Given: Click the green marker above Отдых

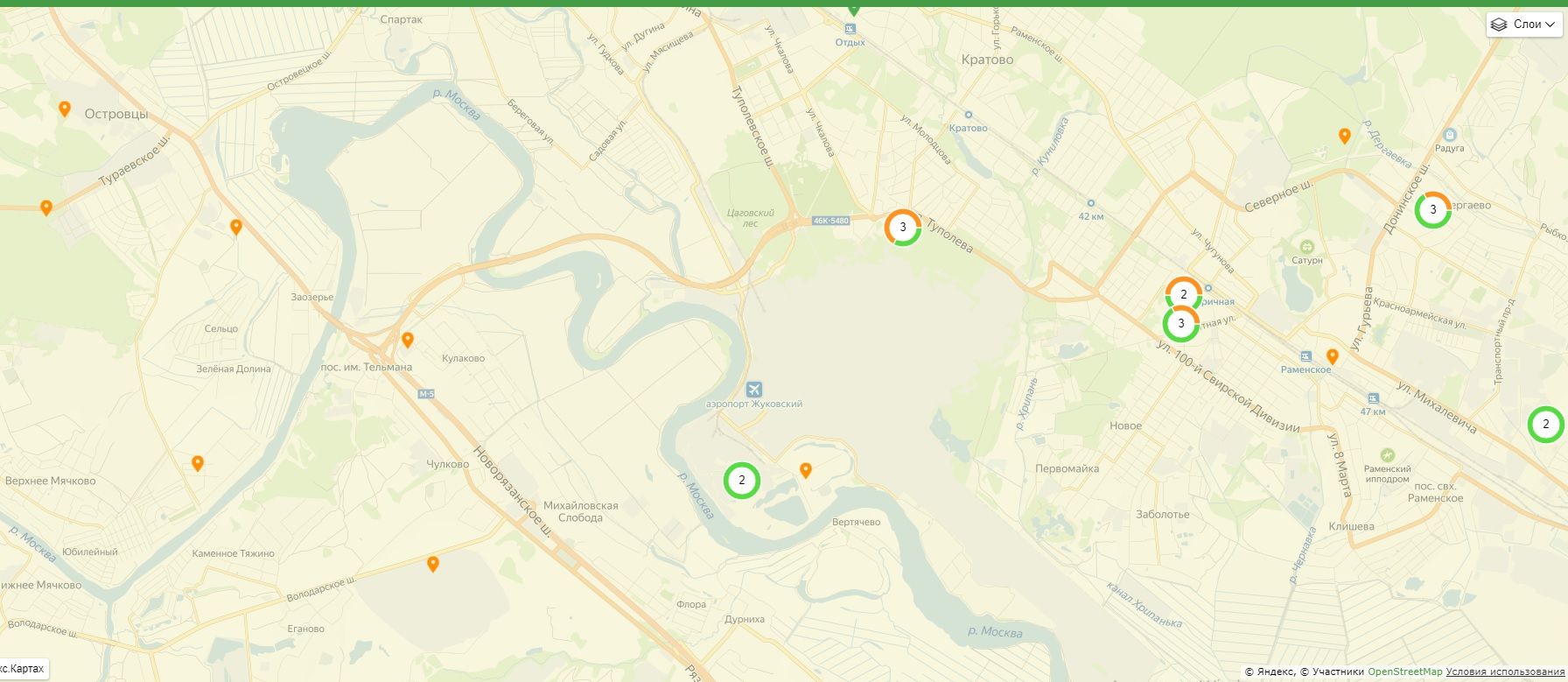Looking at the screenshot, I should pos(854,9).
